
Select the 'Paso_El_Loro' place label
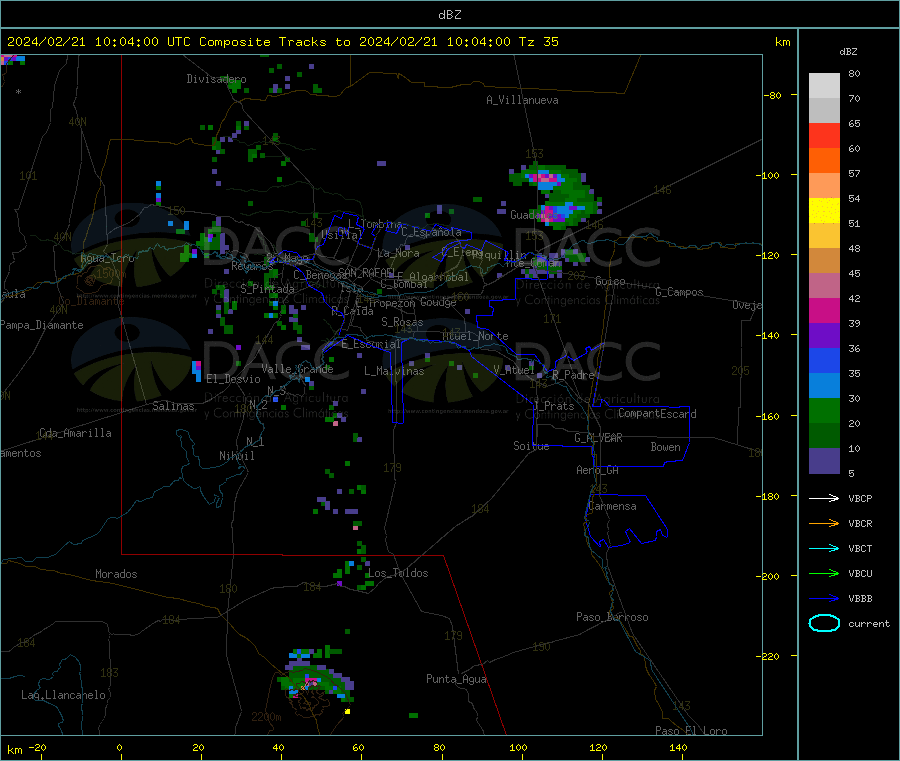(x=691, y=731)
